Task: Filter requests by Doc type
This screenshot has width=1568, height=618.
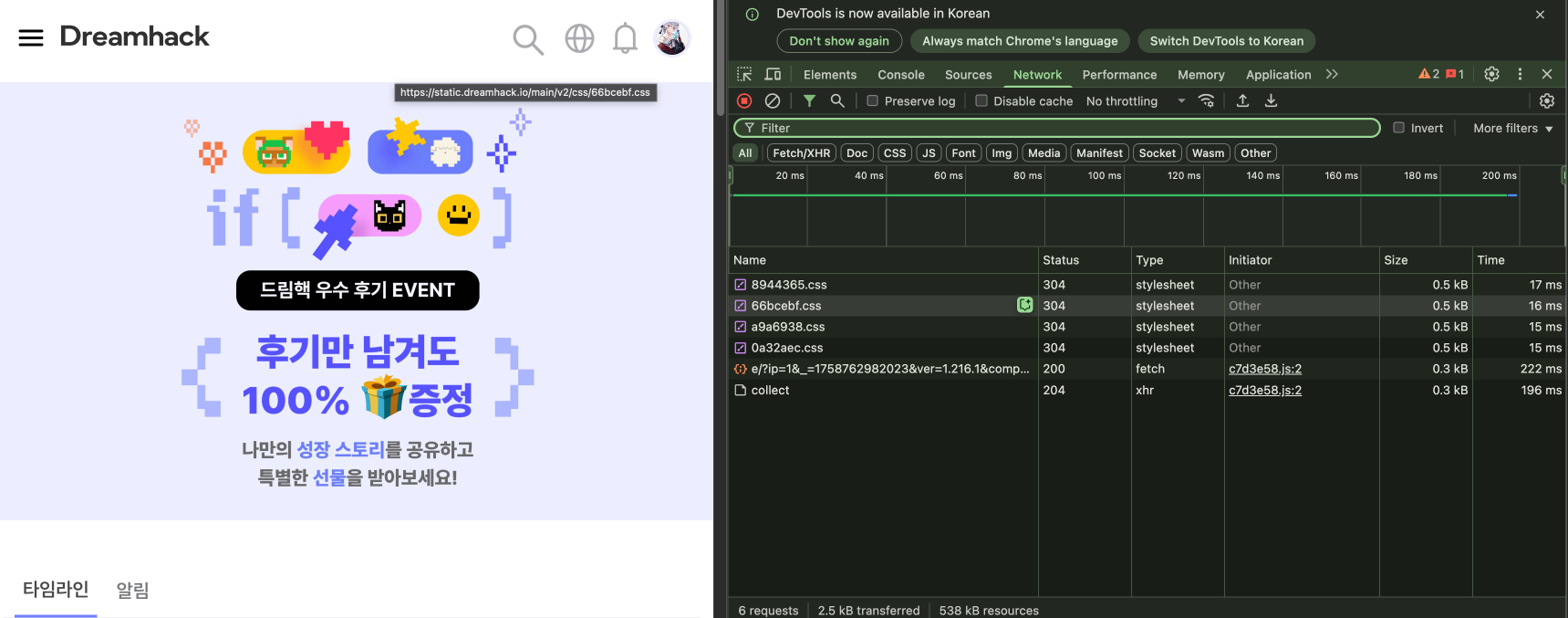Action: tap(857, 153)
